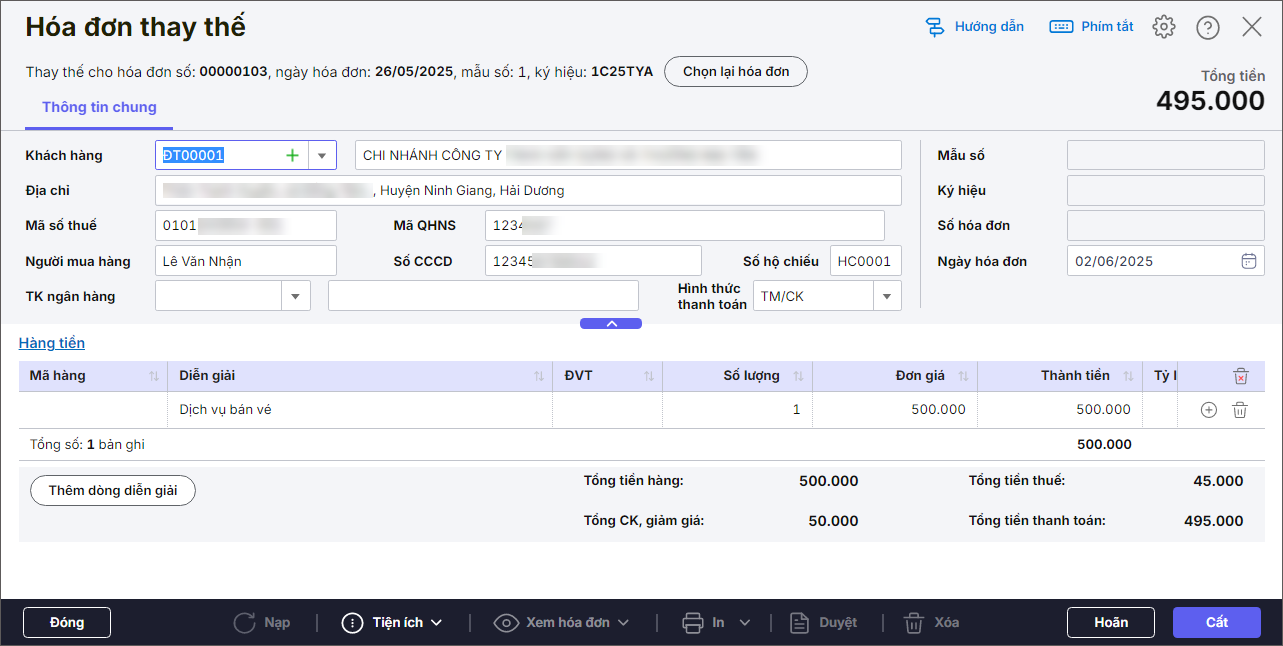Expand the TK ngân hàng dropdown
1283x646 pixels.
pyautogui.click(x=296, y=296)
